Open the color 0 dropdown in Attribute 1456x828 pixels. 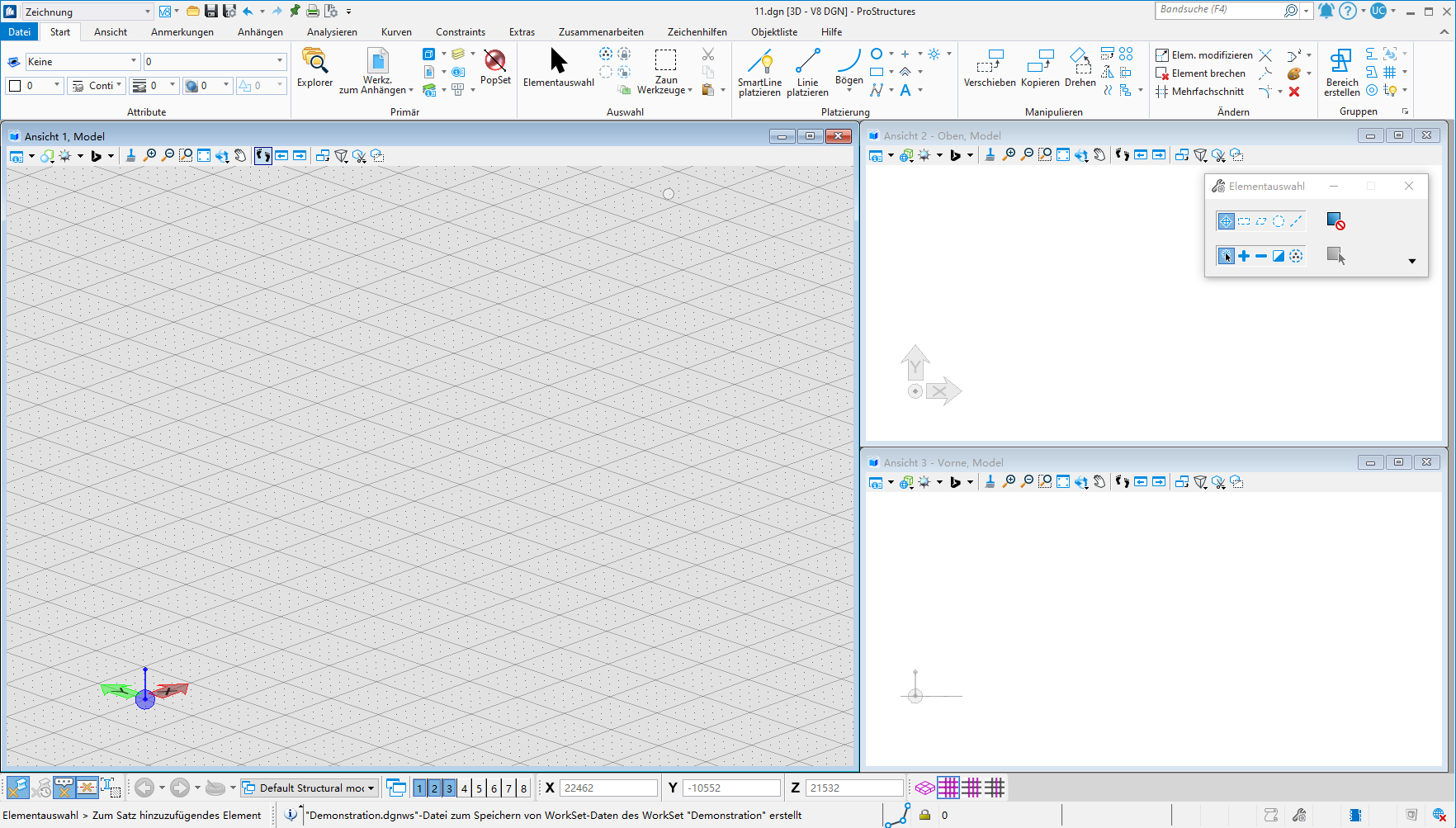pos(34,86)
